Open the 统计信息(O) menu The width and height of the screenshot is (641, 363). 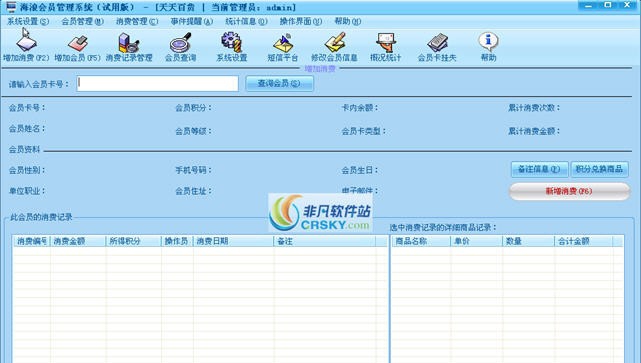(246, 21)
